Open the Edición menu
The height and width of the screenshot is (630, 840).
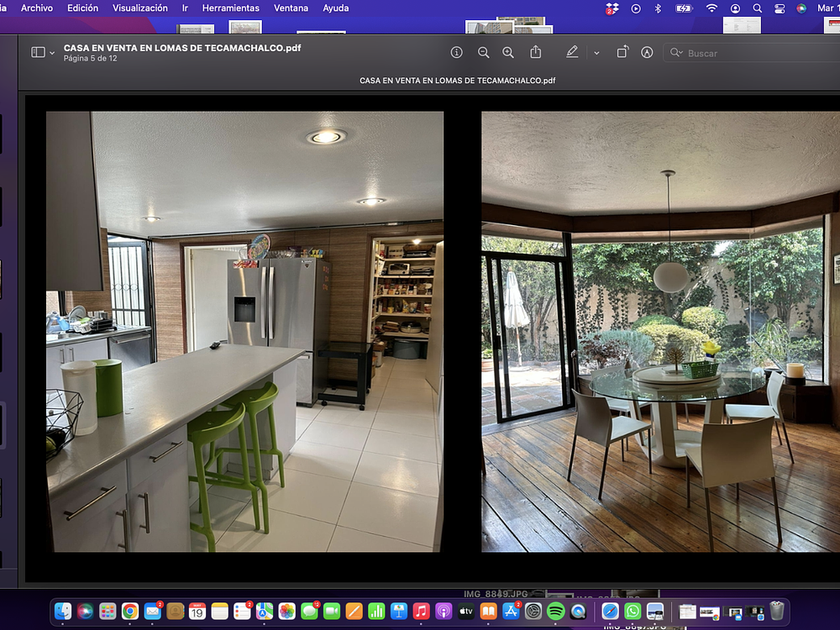(82, 8)
